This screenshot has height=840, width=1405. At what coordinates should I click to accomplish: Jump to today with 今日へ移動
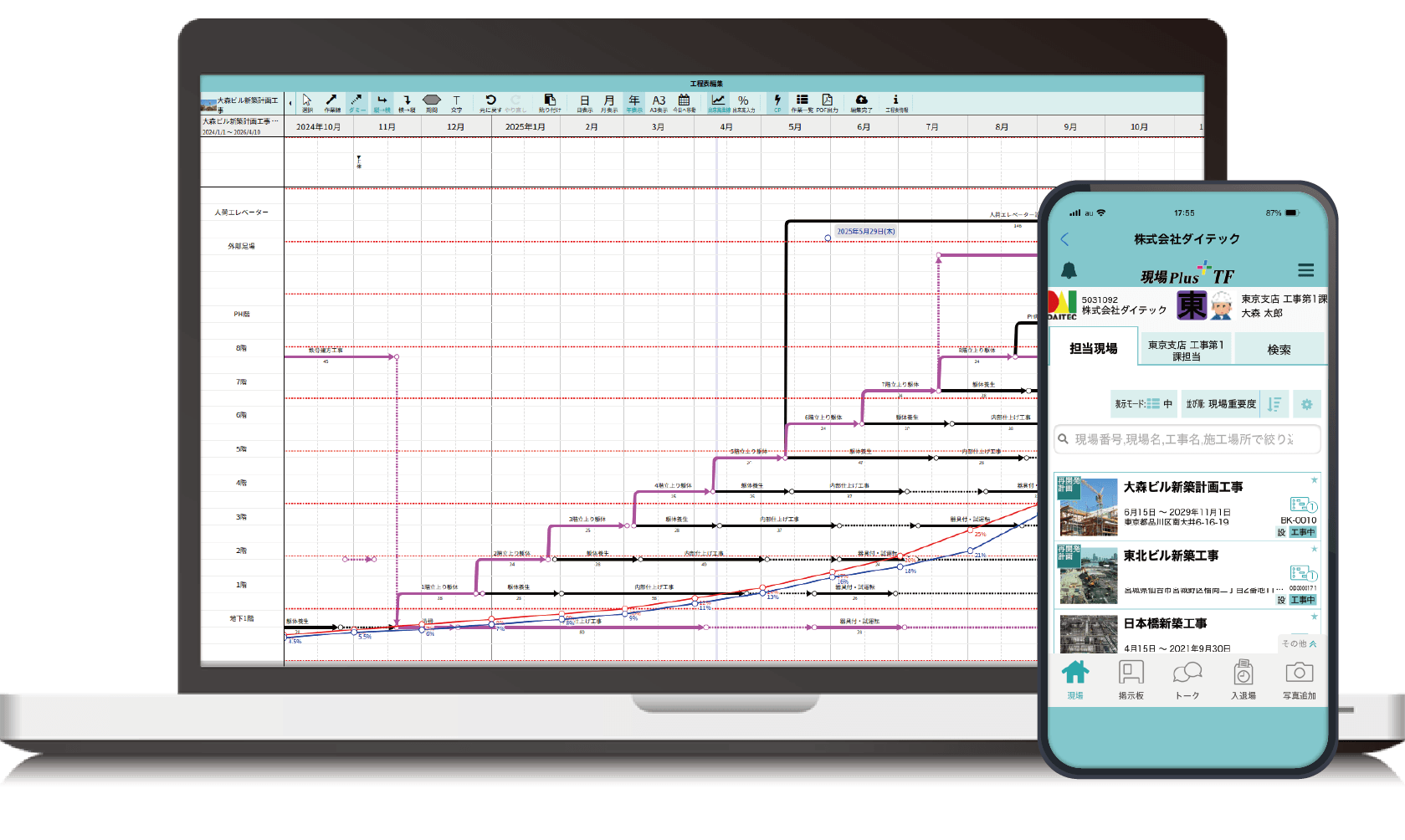[x=685, y=103]
